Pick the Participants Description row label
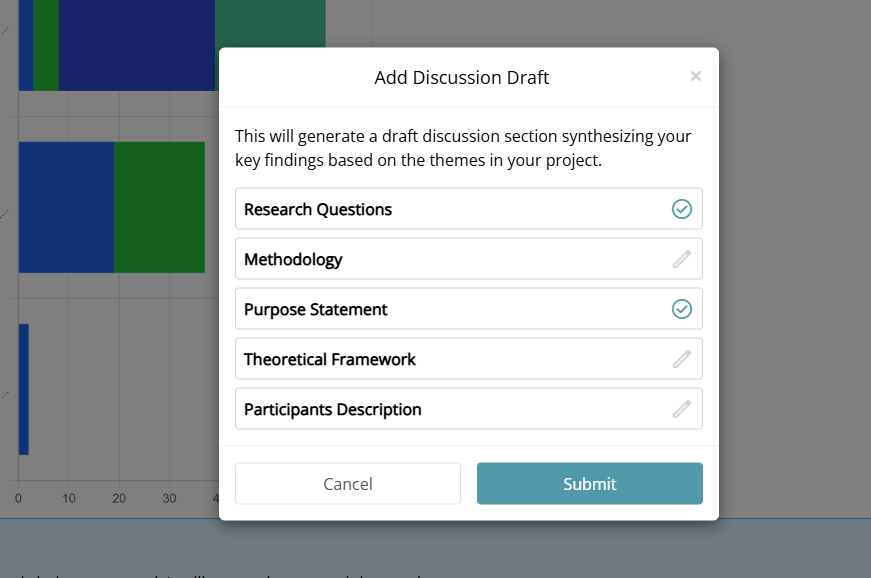This screenshot has width=871, height=578. (x=332, y=410)
